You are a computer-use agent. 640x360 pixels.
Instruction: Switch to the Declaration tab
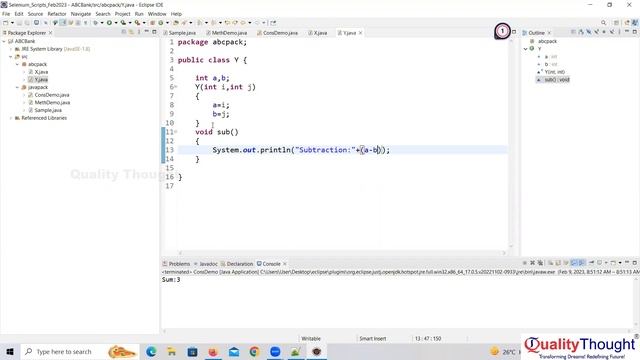point(237,264)
